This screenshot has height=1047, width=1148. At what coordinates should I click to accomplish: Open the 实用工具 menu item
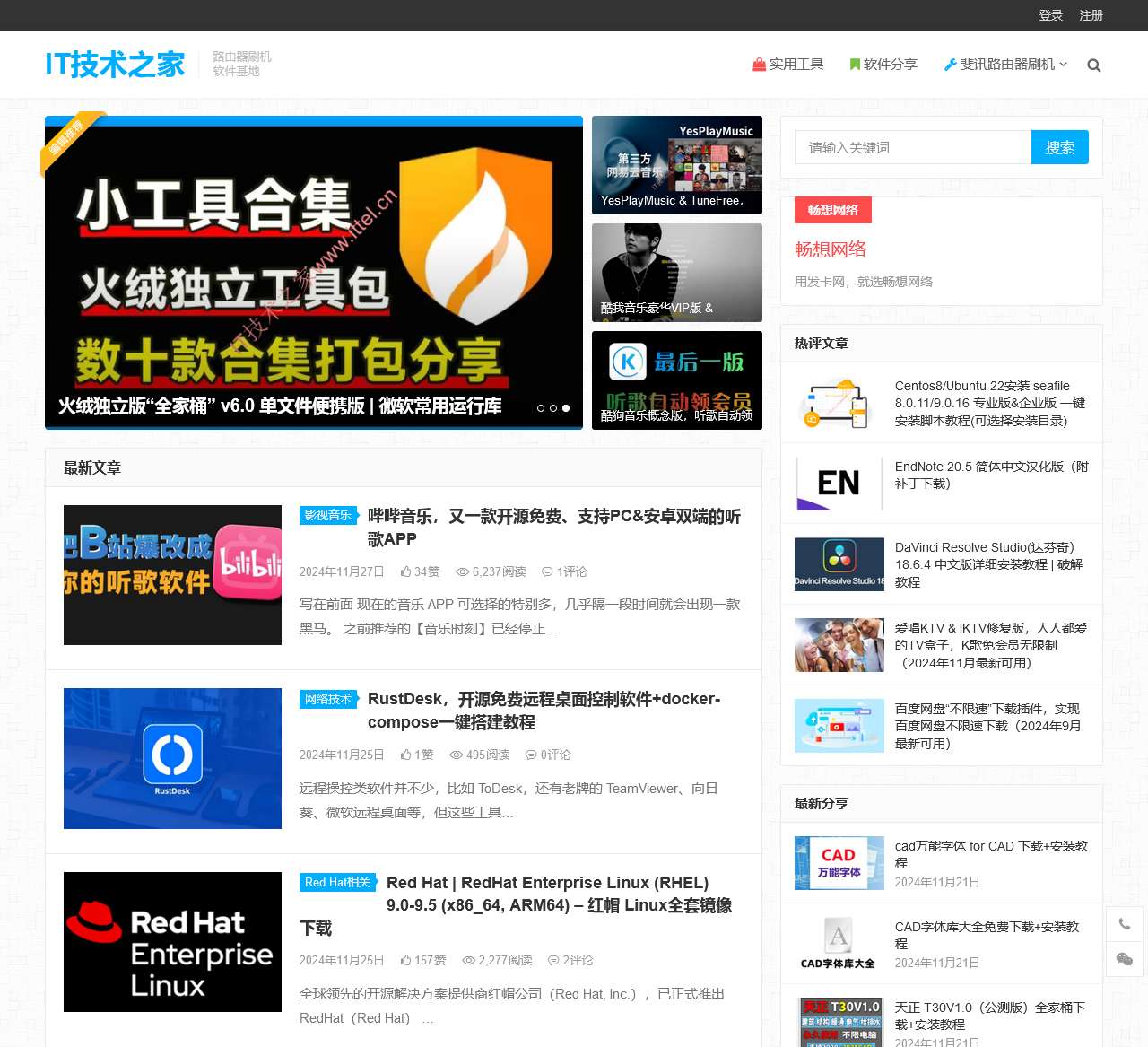point(788,65)
